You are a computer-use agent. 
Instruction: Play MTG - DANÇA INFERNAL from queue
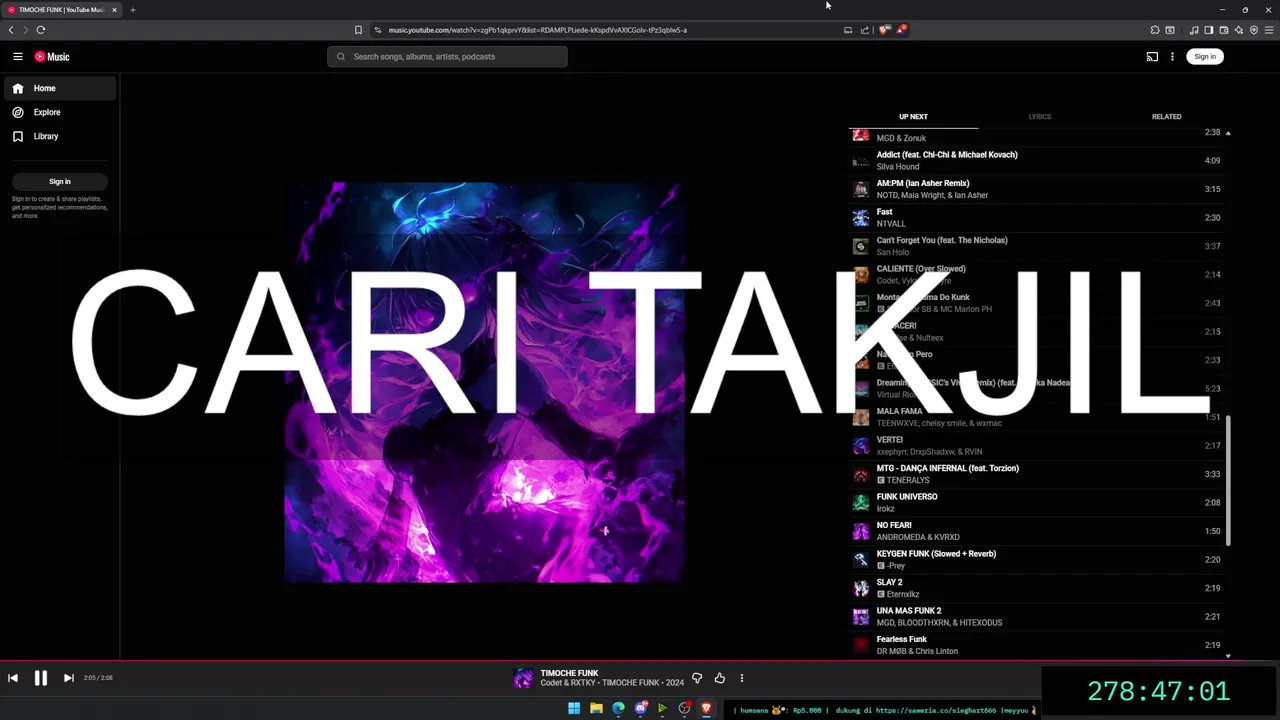click(1035, 474)
